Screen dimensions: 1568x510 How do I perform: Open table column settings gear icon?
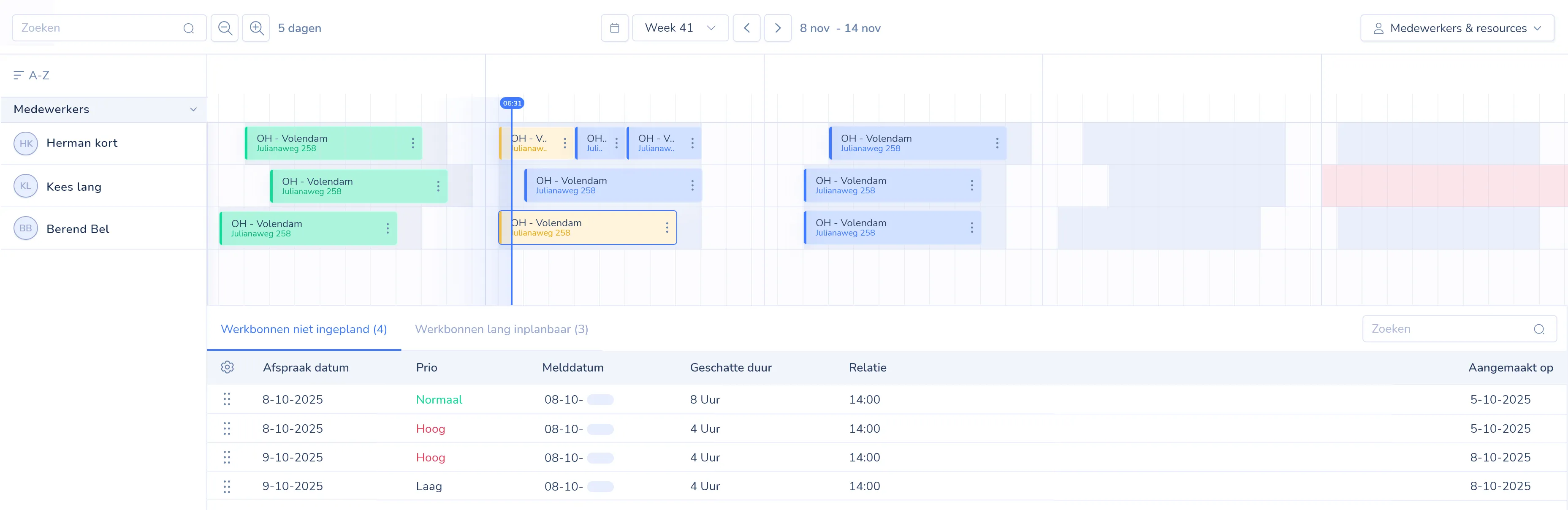pyautogui.click(x=227, y=367)
